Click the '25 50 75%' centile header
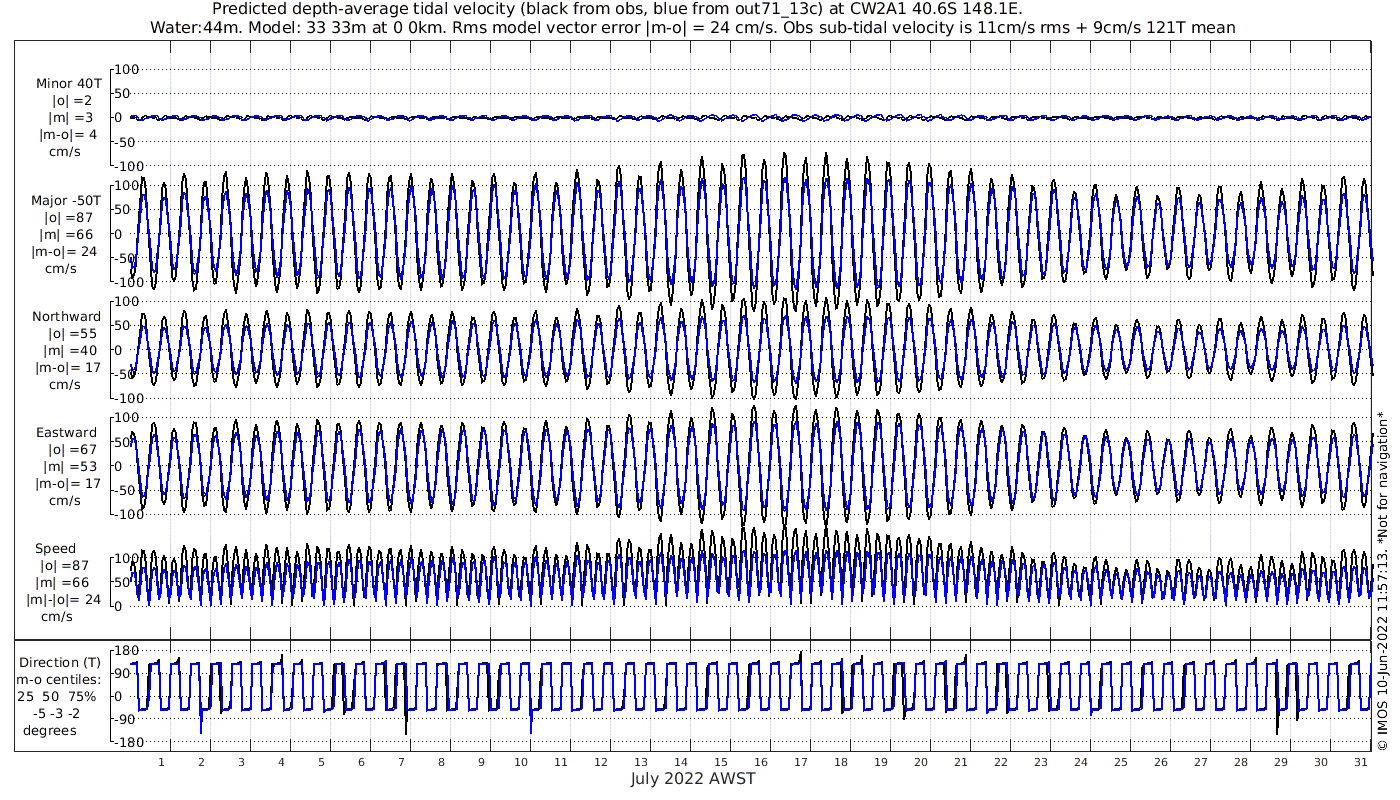This screenshot has width=1400, height=800. click(x=56, y=695)
